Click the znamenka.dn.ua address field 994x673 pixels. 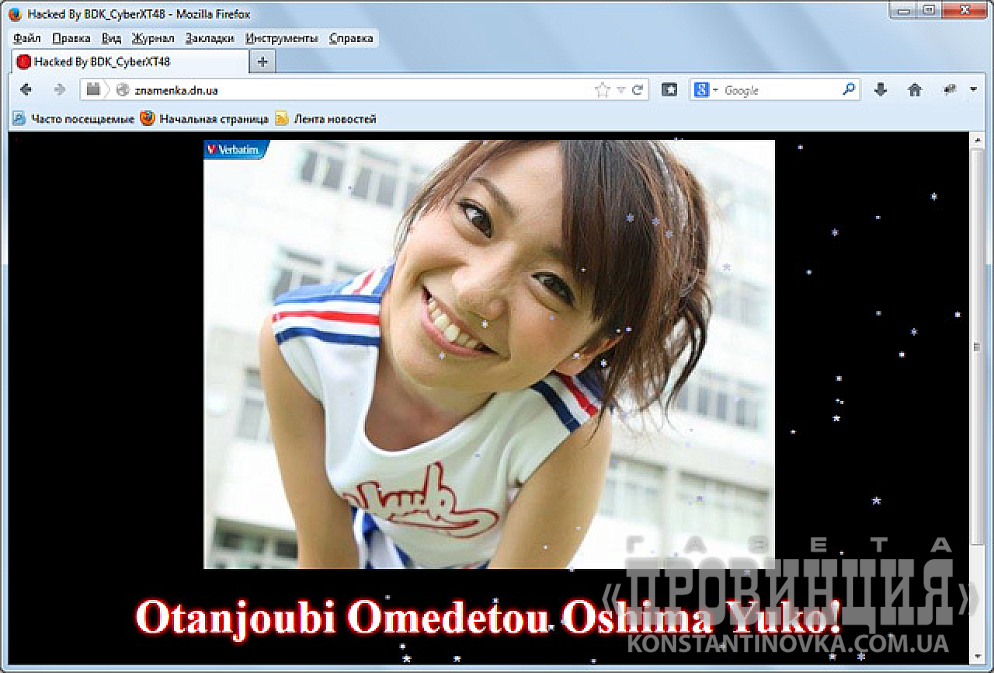pyautogui.click(x=350, y=90)
